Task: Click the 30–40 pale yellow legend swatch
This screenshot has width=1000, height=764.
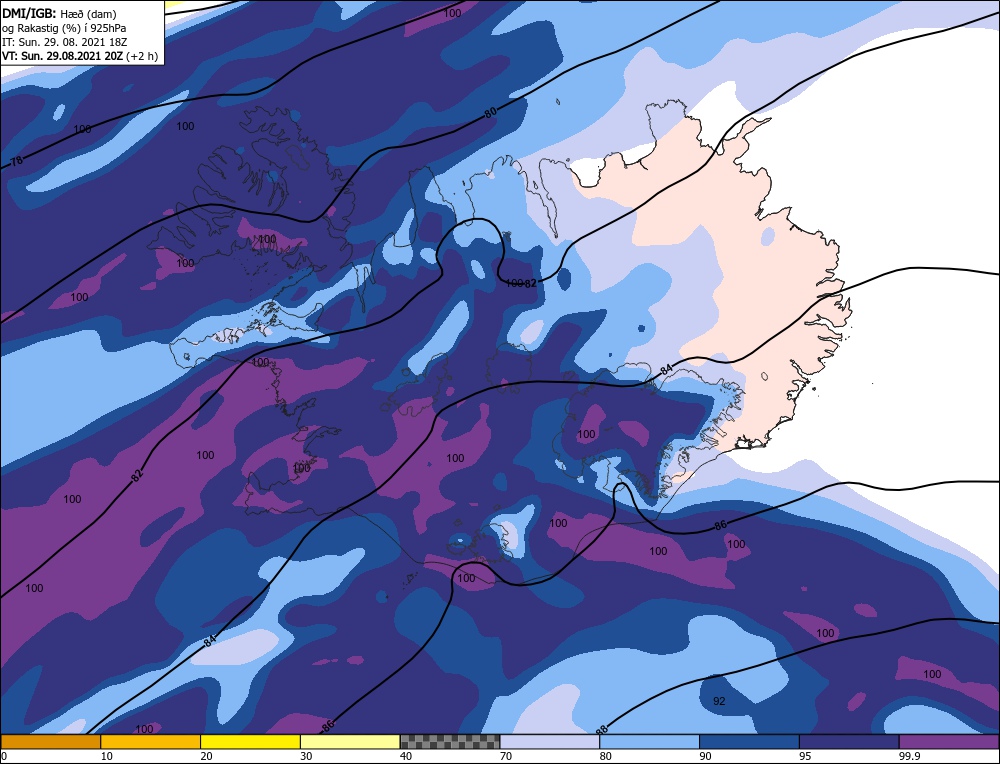Action: pyautogui.click(x=350, y=742)
